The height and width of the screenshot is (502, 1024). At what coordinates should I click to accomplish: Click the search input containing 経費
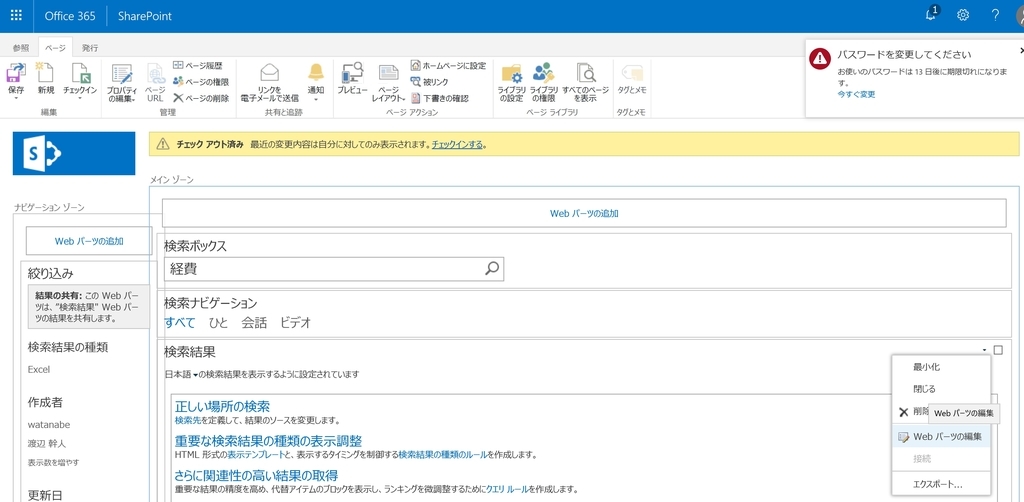coord(324,268)
